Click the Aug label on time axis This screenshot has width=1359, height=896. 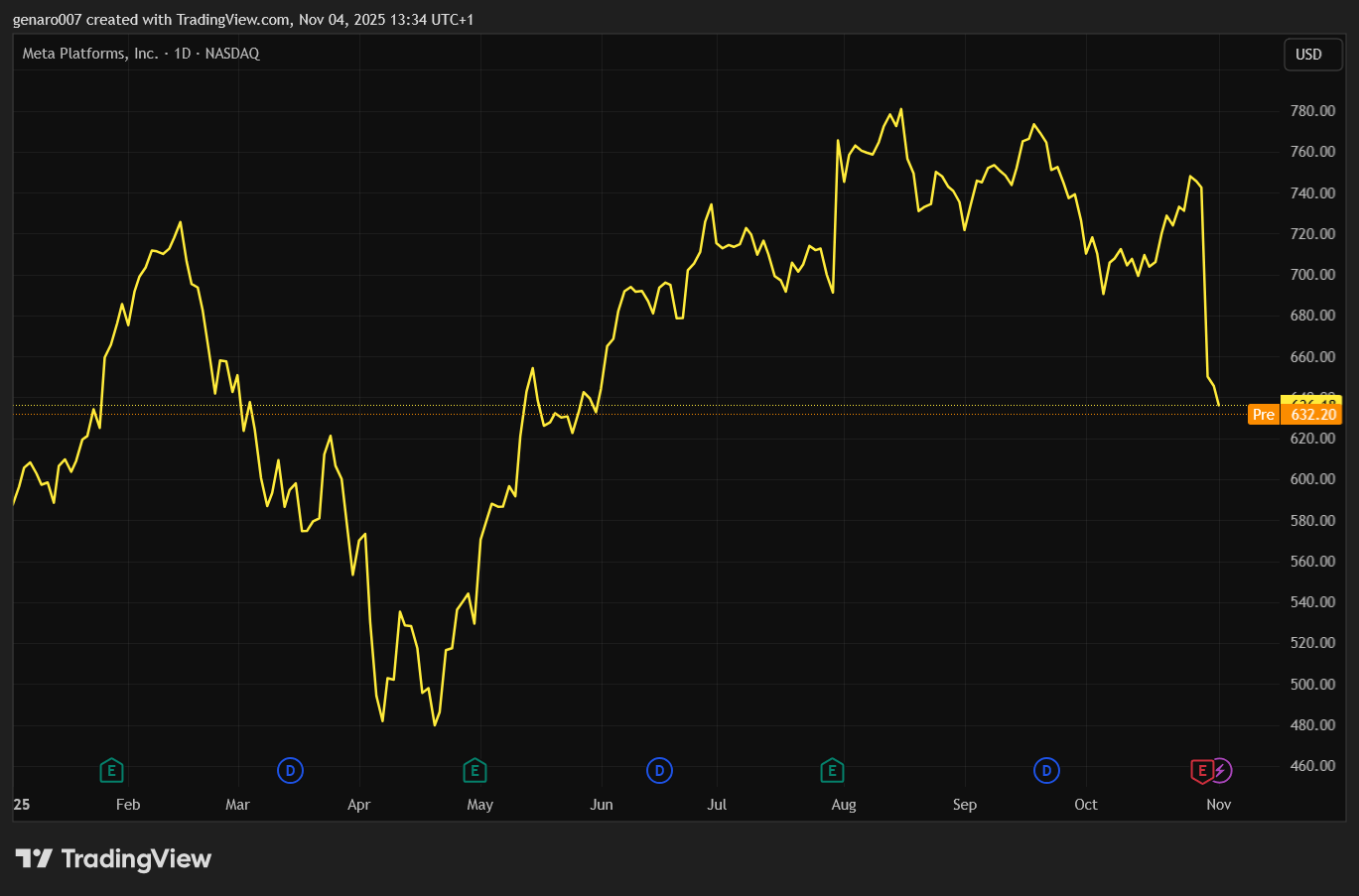844,805
